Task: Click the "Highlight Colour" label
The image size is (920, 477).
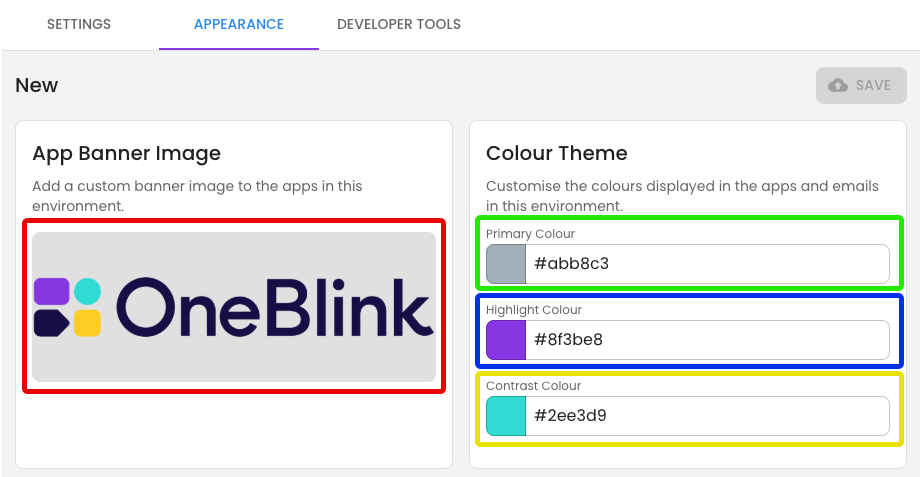Action: pyautogui.click(x=534, y=310)
